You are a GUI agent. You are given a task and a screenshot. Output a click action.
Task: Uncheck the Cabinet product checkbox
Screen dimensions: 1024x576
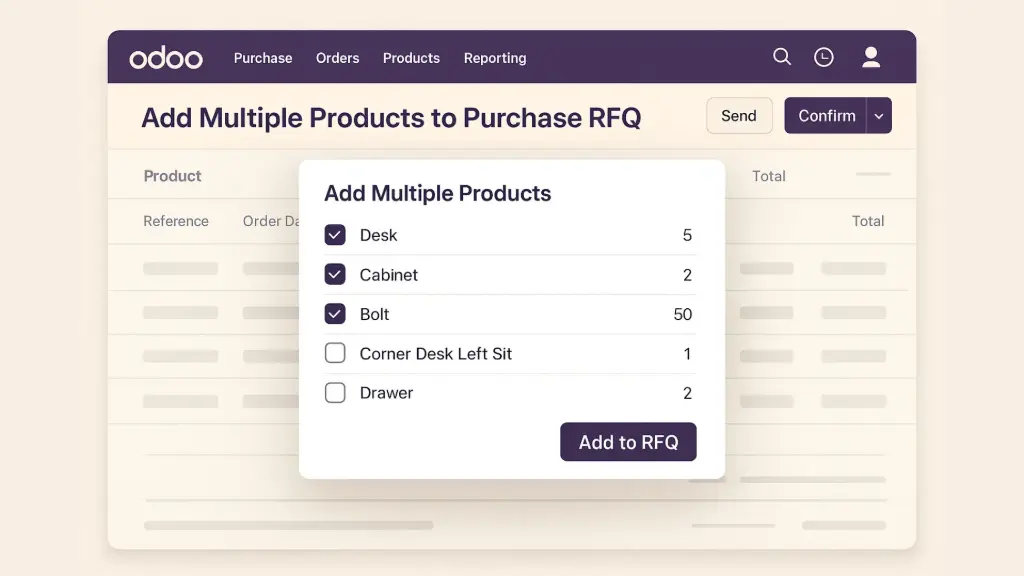pyautogui.click(x=335, y=274)
